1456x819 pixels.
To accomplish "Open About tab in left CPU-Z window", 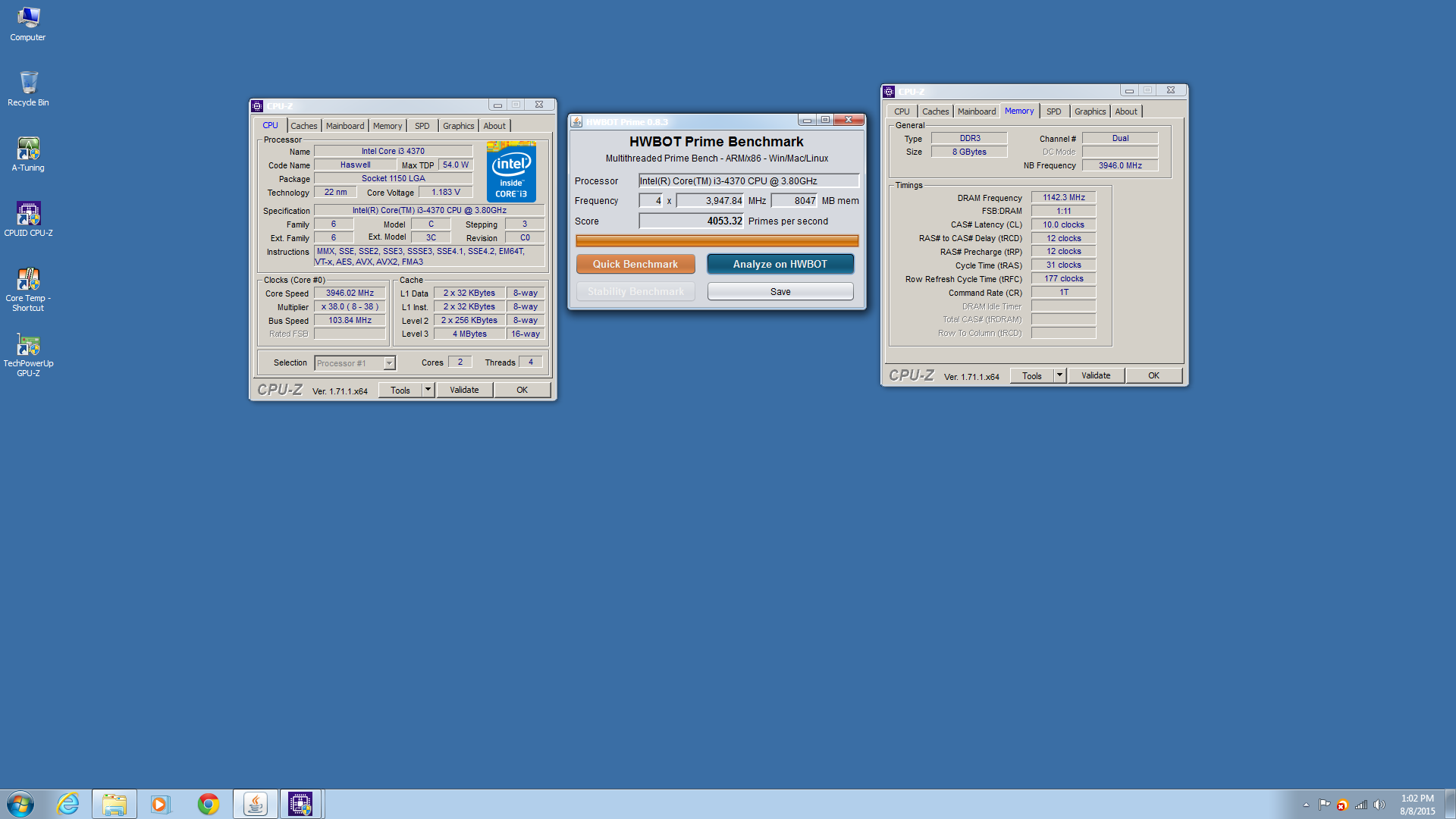I will click(494, 126).
